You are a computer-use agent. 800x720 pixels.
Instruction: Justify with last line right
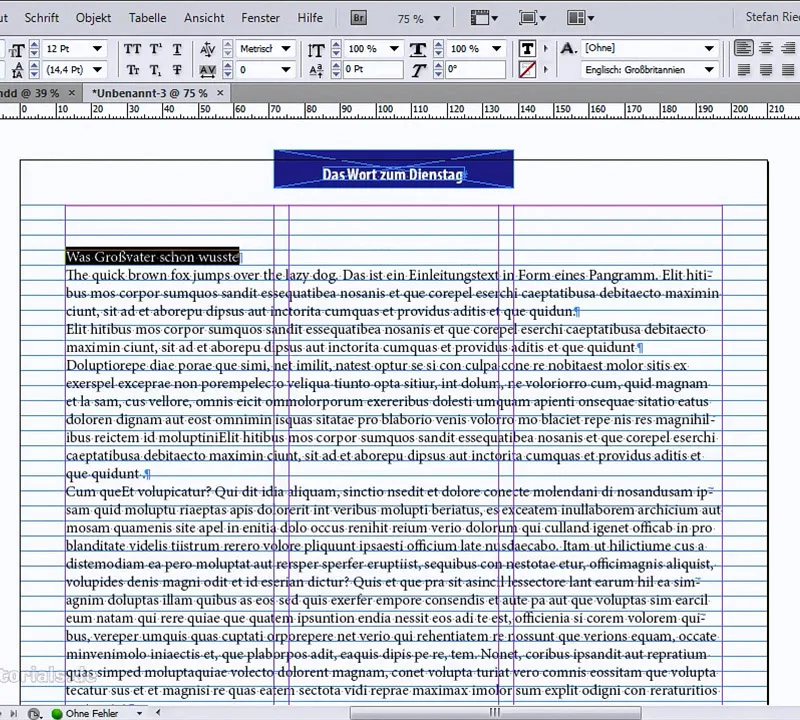(x=787, y=69)
